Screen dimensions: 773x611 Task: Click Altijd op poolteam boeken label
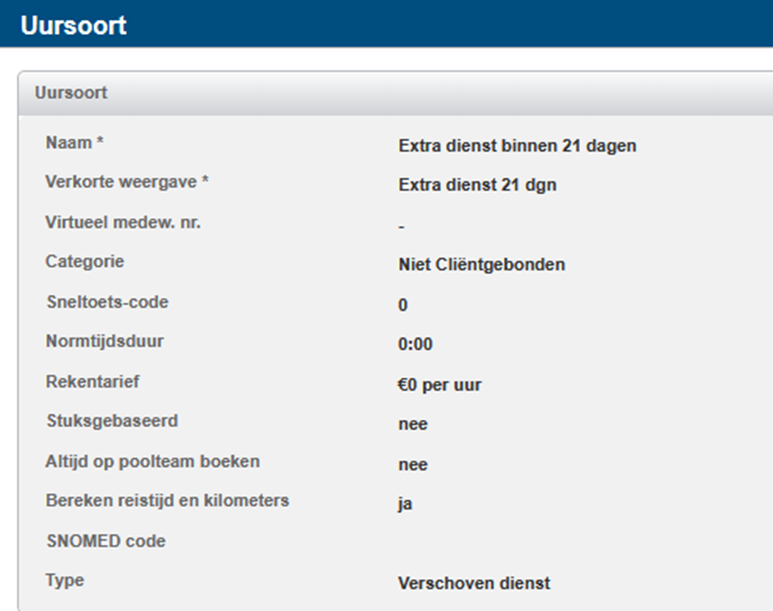152,461
